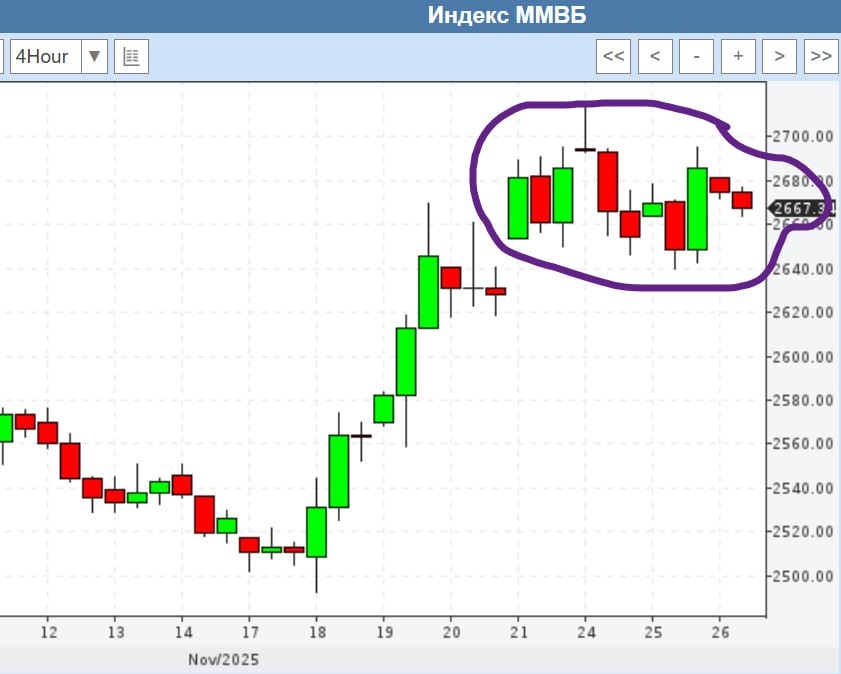The height and width of the screenshot is (674, 841).
Task: Click the 2640.00 price axis label
Action: (802, 268)
